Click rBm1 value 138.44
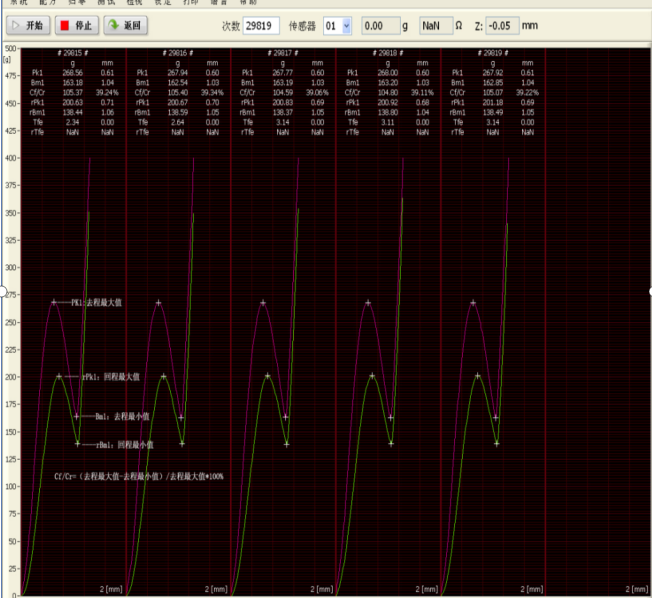 [72, 113]
